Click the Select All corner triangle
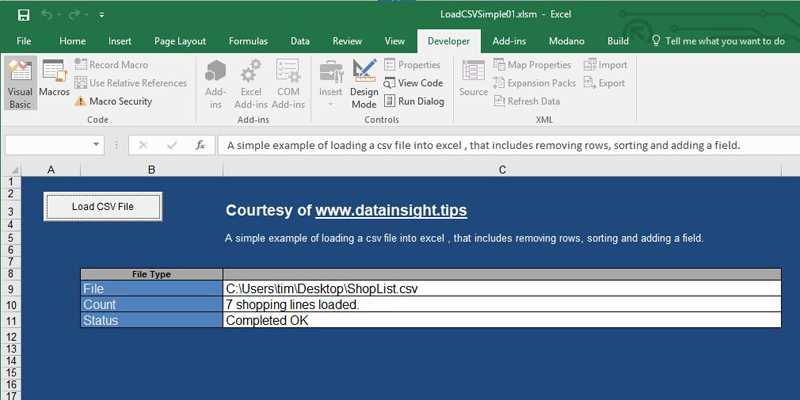This screenshot has height=400, width=800. coord(14,170)
